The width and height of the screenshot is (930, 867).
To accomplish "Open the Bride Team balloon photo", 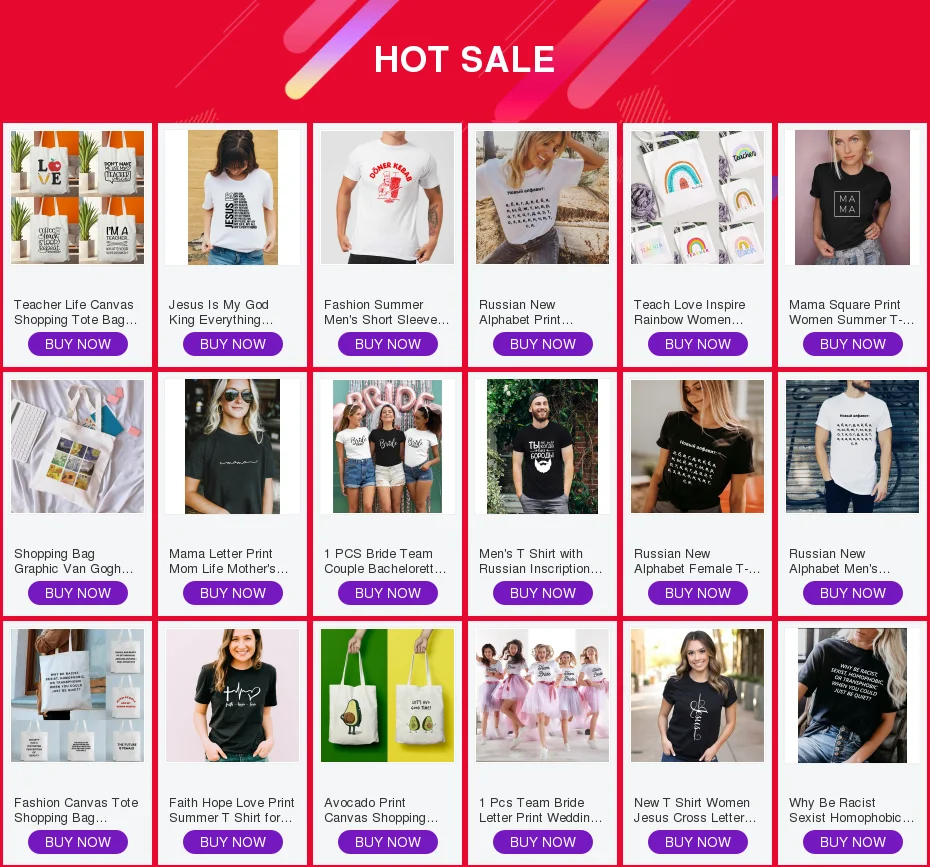I will 387,447.
